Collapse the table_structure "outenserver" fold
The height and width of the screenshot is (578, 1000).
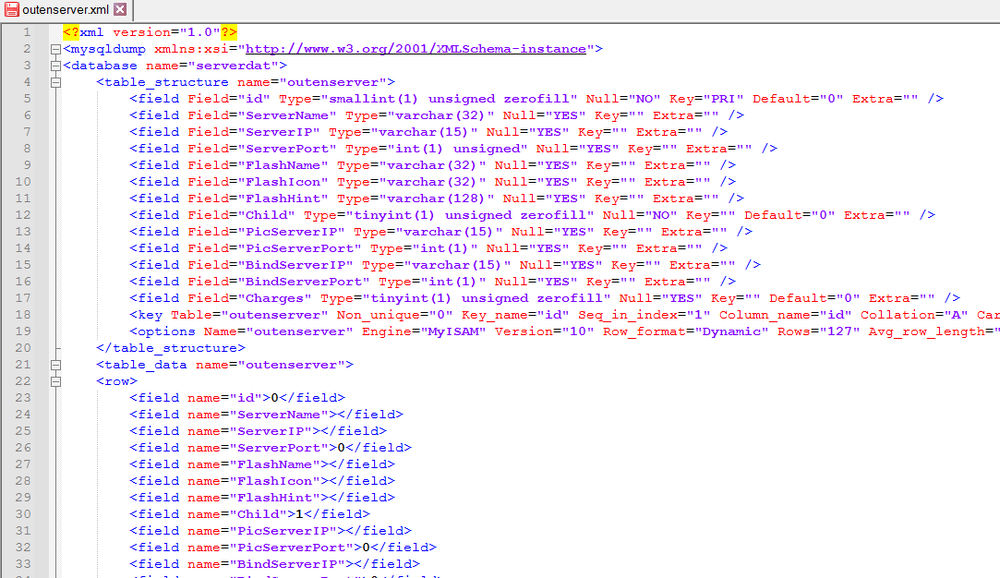[56, 81]
